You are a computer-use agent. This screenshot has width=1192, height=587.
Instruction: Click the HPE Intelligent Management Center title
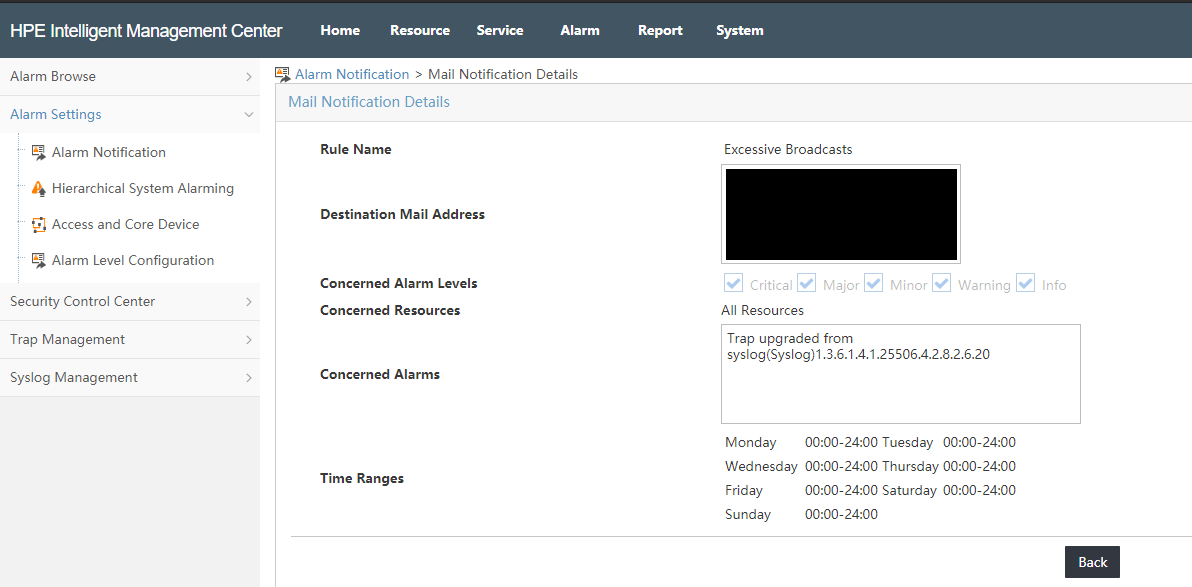click(x=146, y=30)
